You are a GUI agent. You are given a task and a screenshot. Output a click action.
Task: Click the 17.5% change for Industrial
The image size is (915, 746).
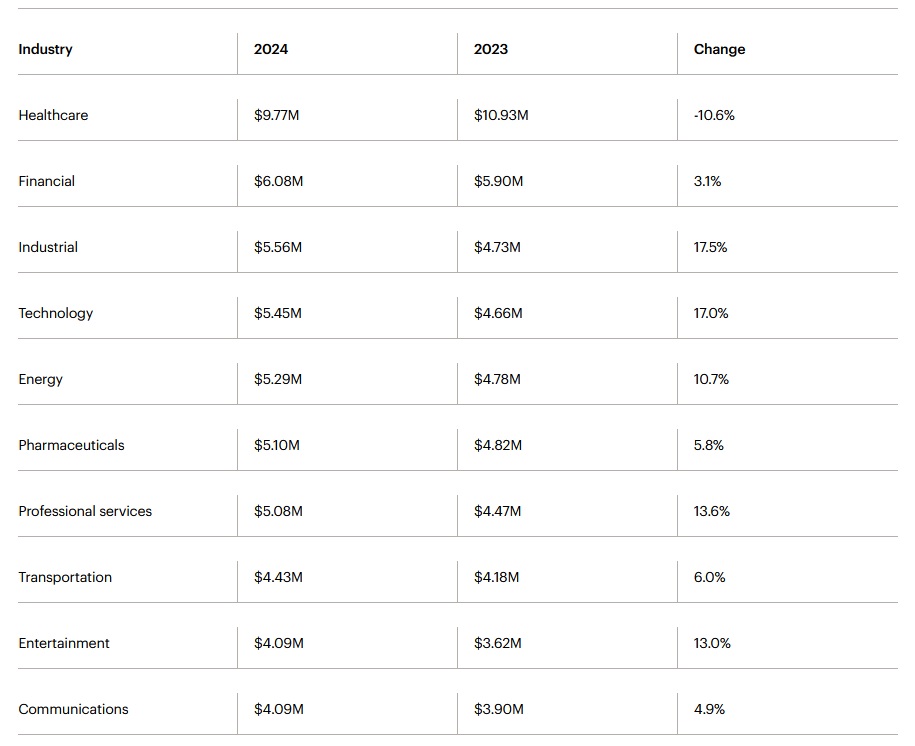[x=710, y=247]
